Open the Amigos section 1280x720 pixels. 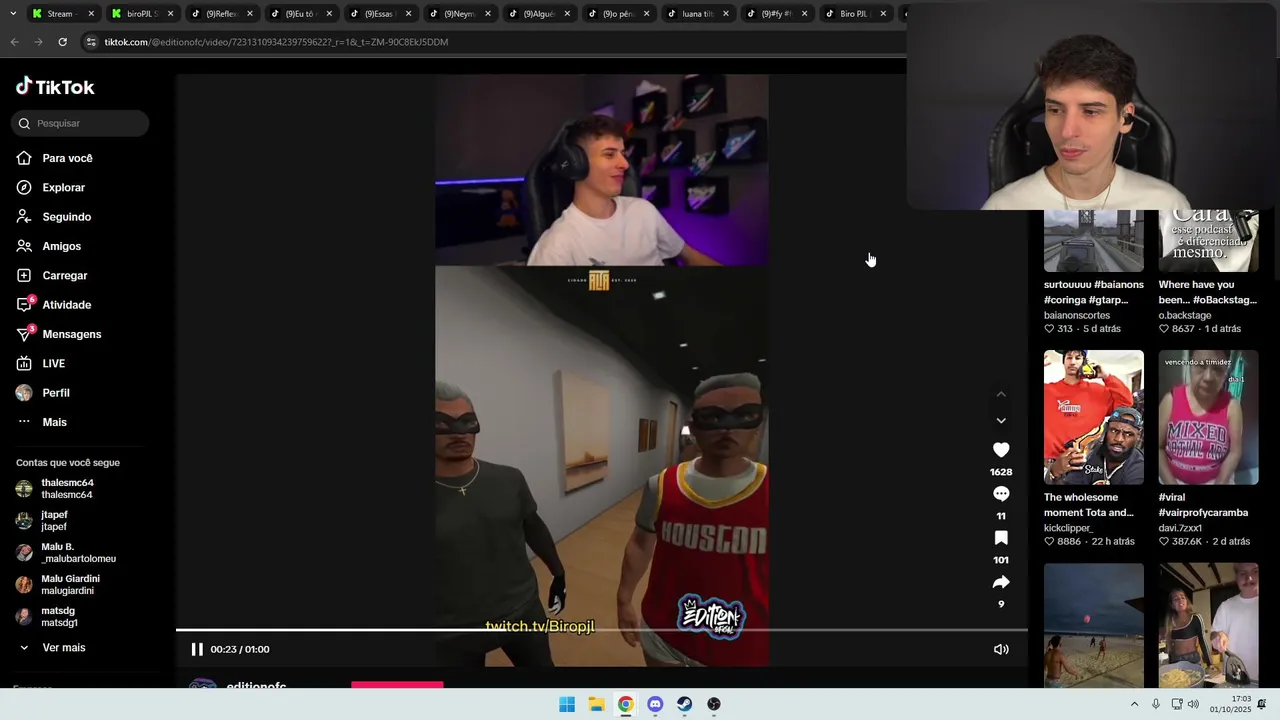coord(49,246)
